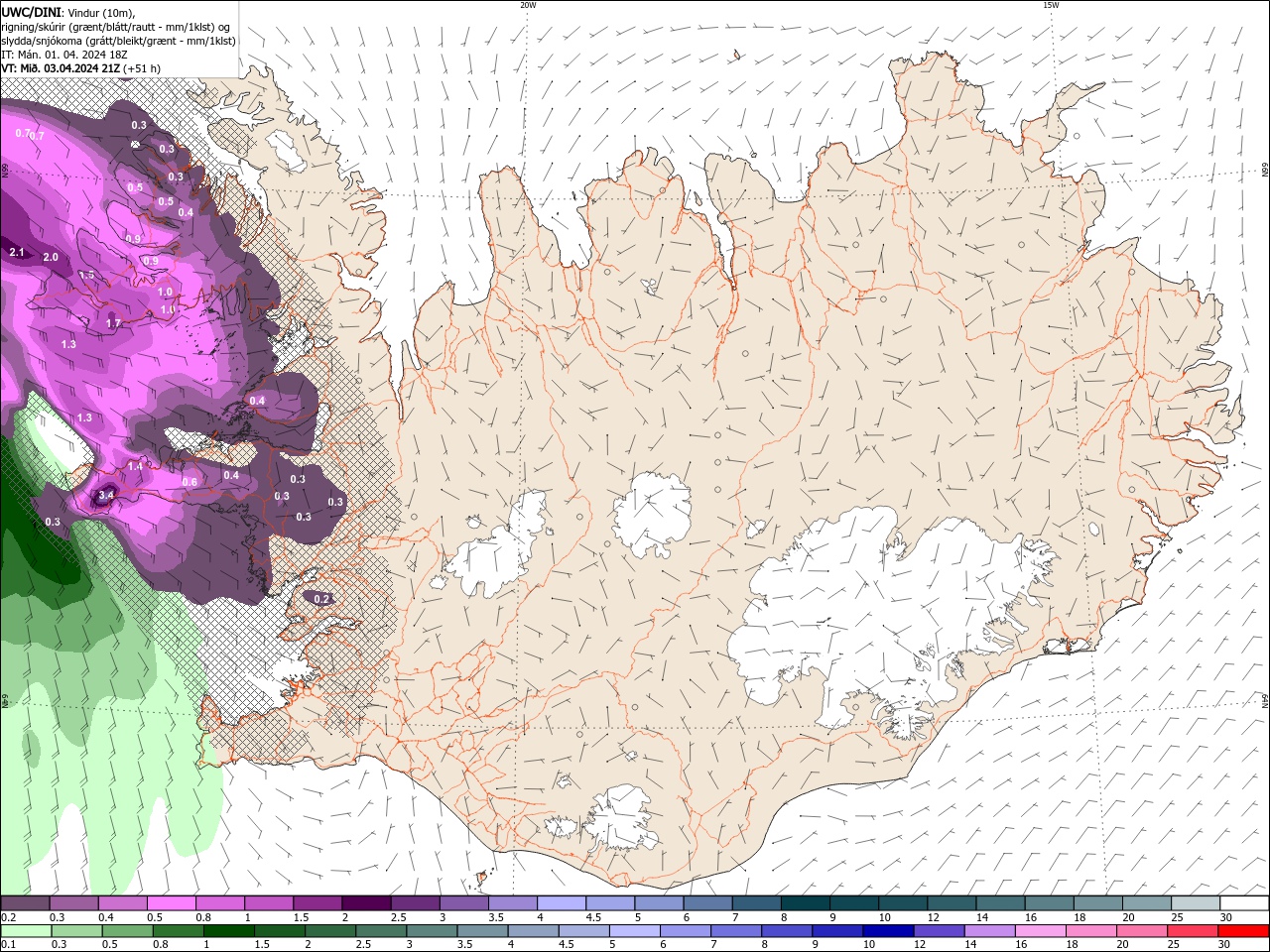Pick the darkest green swatch between 1 and 1.5

tap(228, 931)
